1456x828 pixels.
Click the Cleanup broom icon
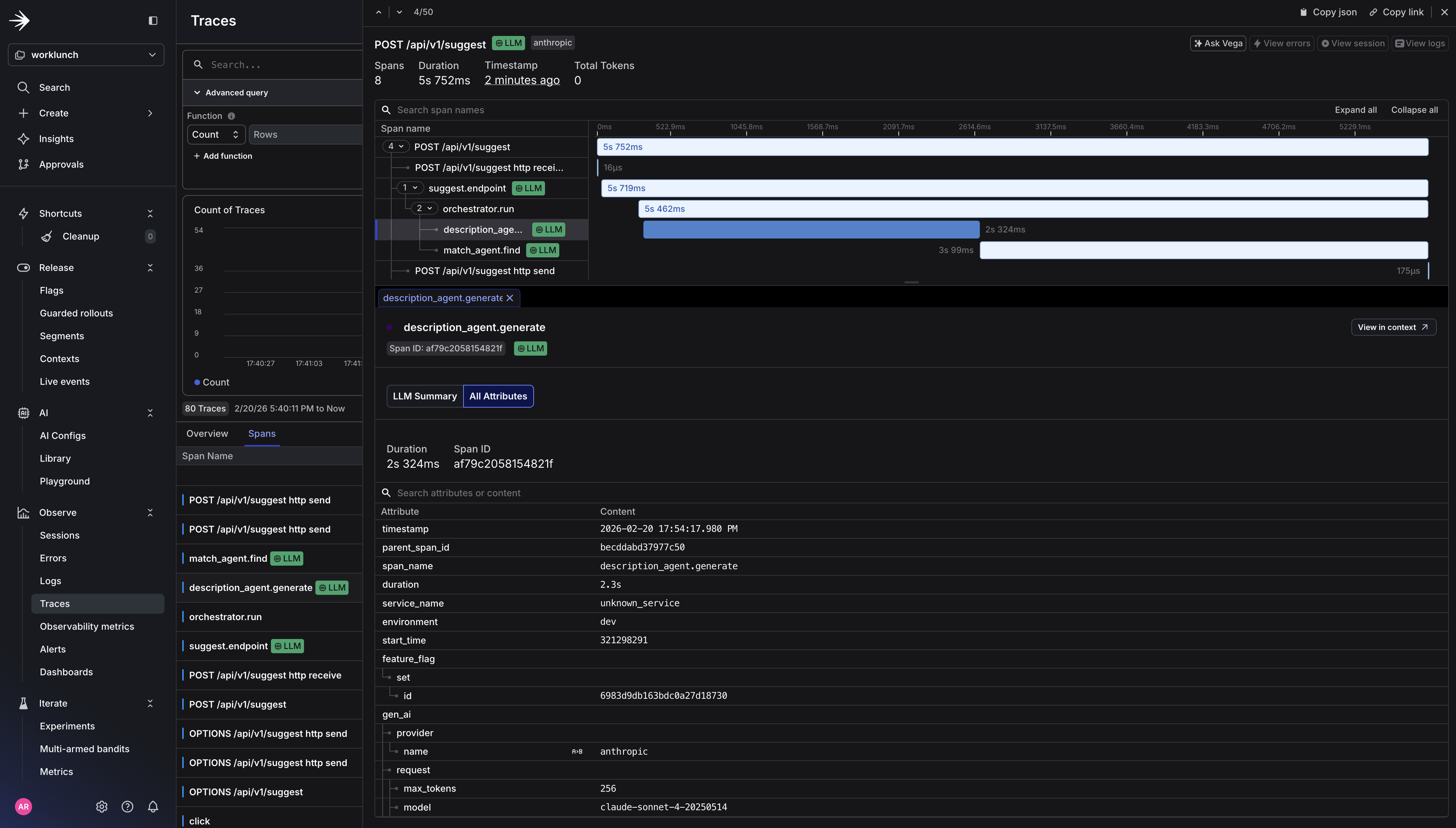point(47,236)
